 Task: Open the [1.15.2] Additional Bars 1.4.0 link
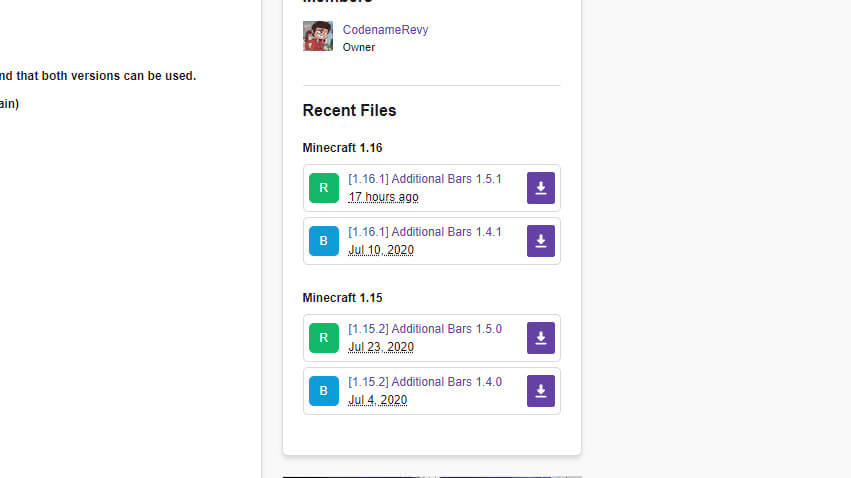(425, 382)
